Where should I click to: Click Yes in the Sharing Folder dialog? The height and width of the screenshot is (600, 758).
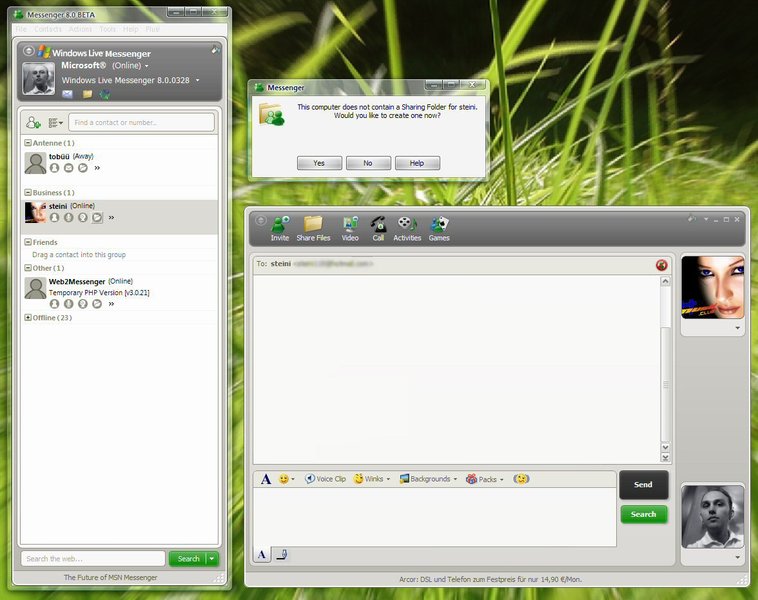pos(319,163)
